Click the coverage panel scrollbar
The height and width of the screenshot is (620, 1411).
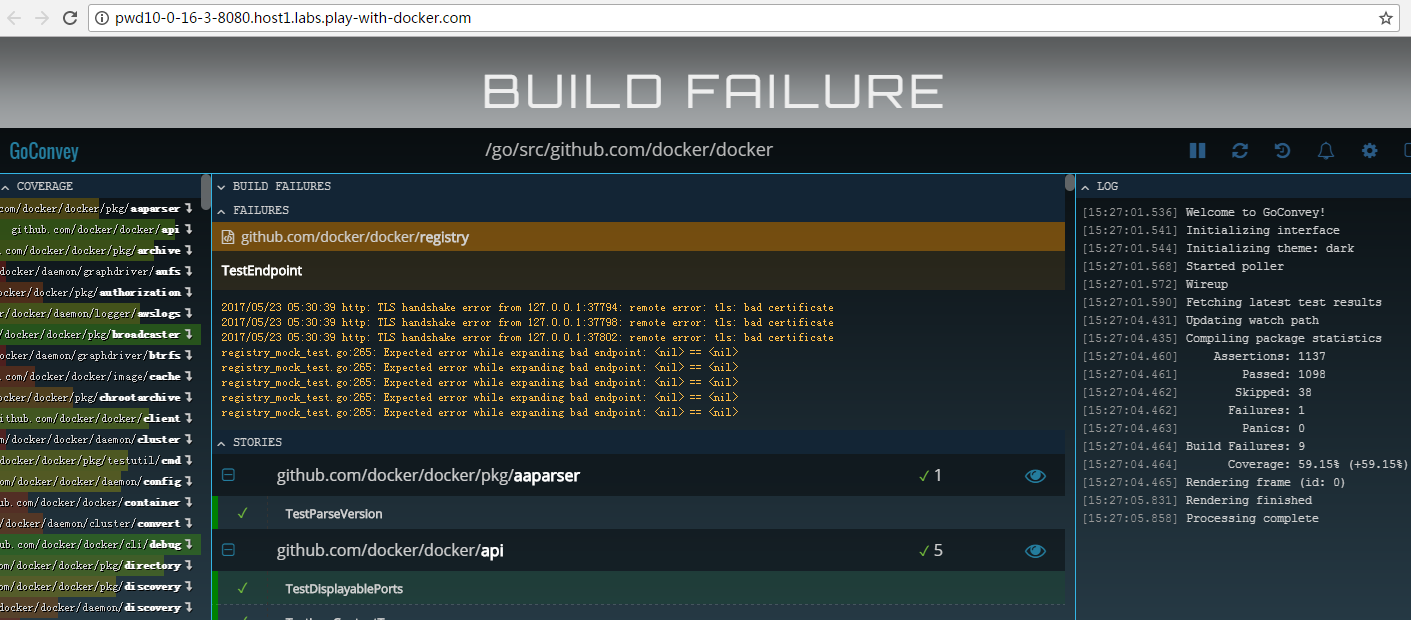pos(206,192)
